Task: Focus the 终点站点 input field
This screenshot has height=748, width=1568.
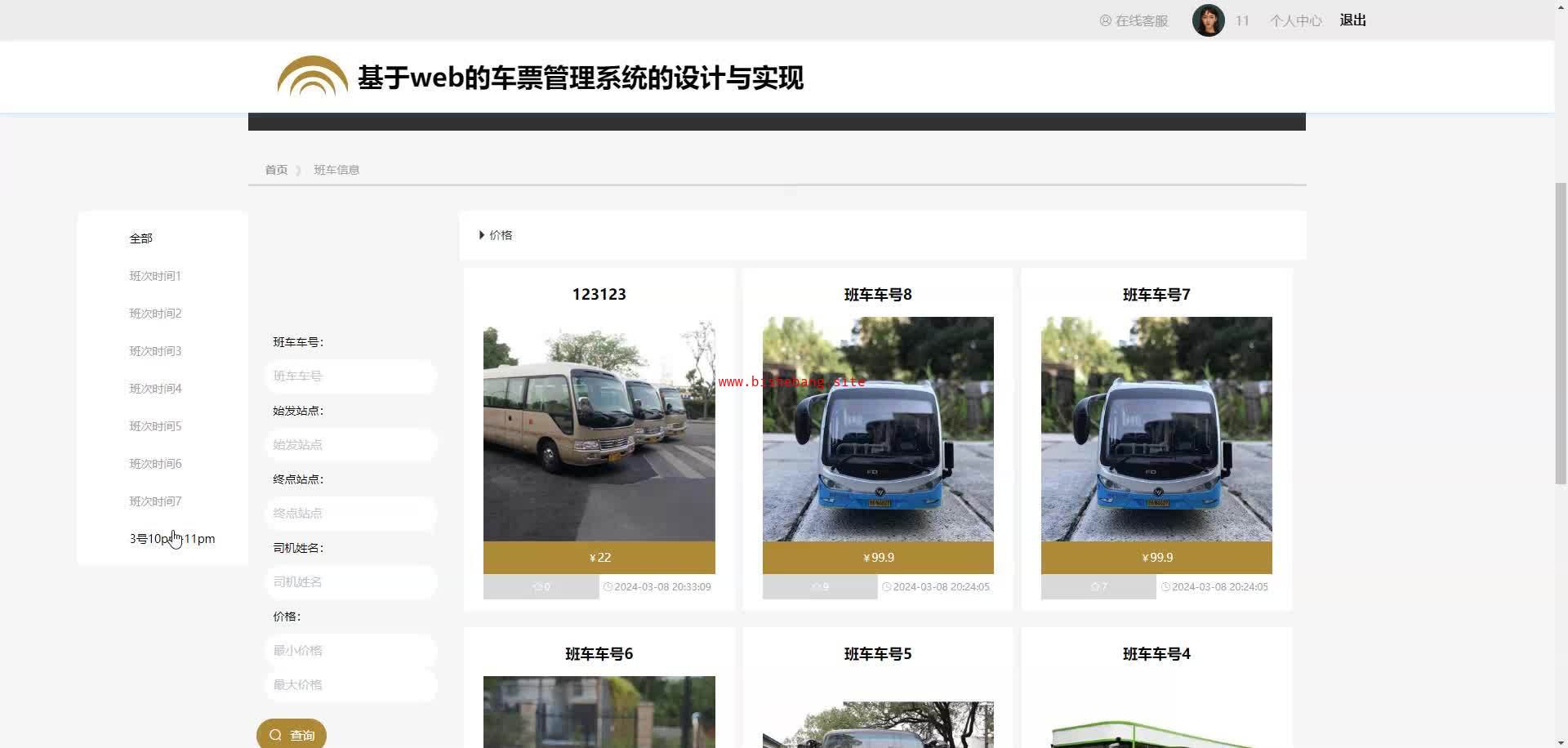Action: coord(351,514)
